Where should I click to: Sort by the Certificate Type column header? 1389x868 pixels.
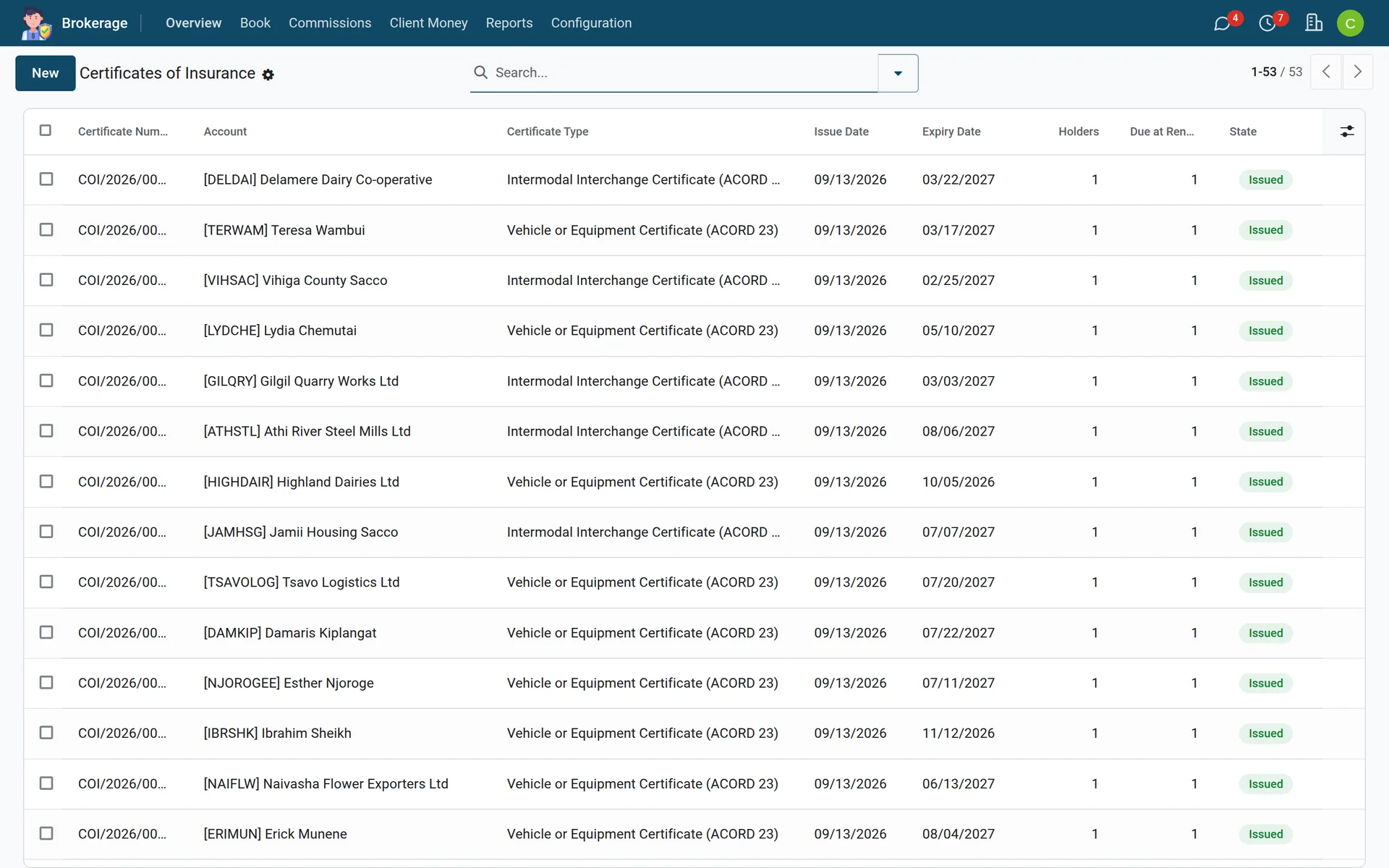[x=547, y=132]
